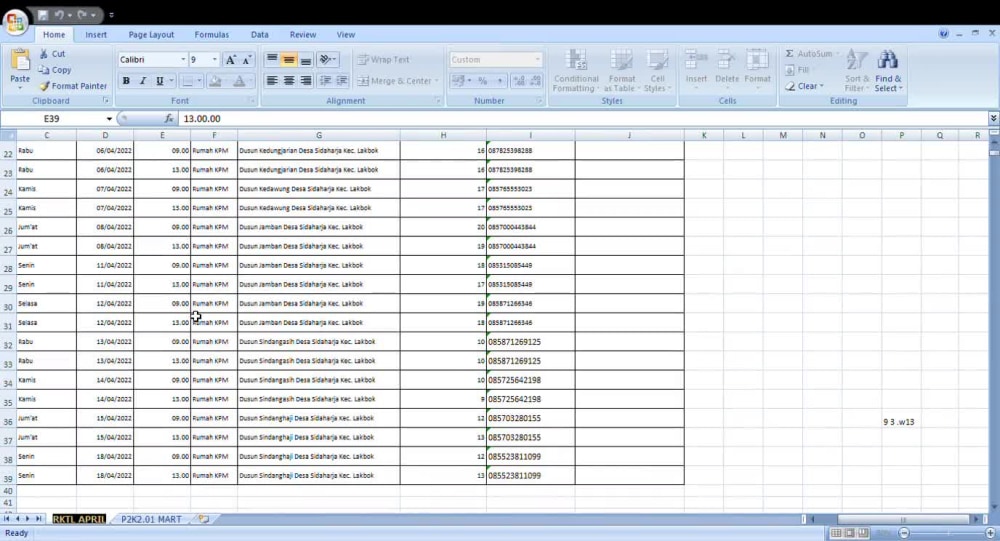Expand the formula bar
The height and width of the screenshot is (541, 1000).
tap(993, 118)
